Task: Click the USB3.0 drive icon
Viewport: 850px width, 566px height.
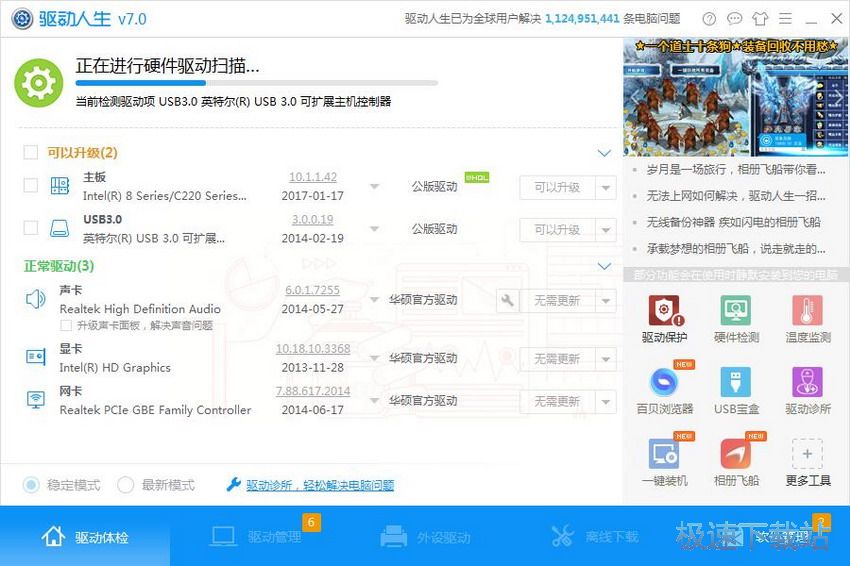Action: point(60,228)
